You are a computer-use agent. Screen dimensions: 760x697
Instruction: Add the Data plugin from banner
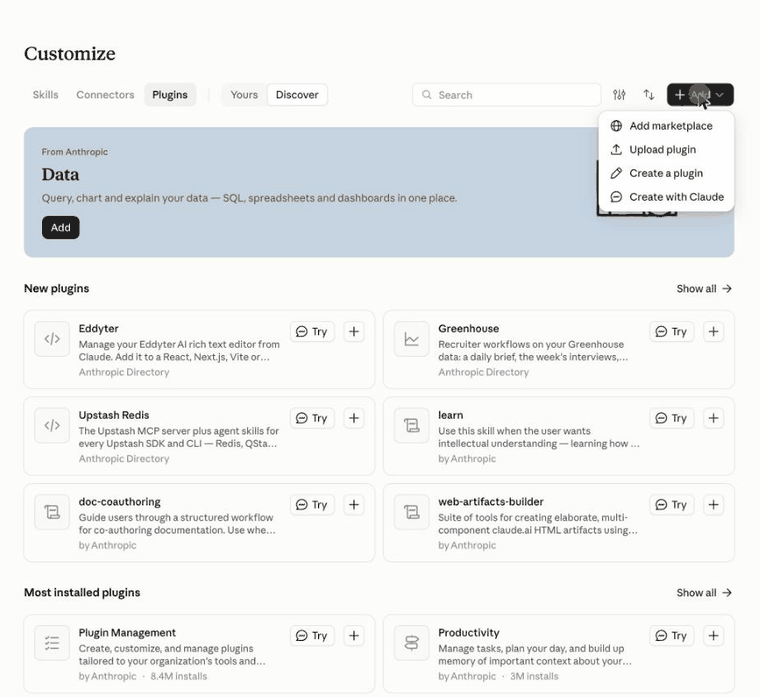(61, 227)
